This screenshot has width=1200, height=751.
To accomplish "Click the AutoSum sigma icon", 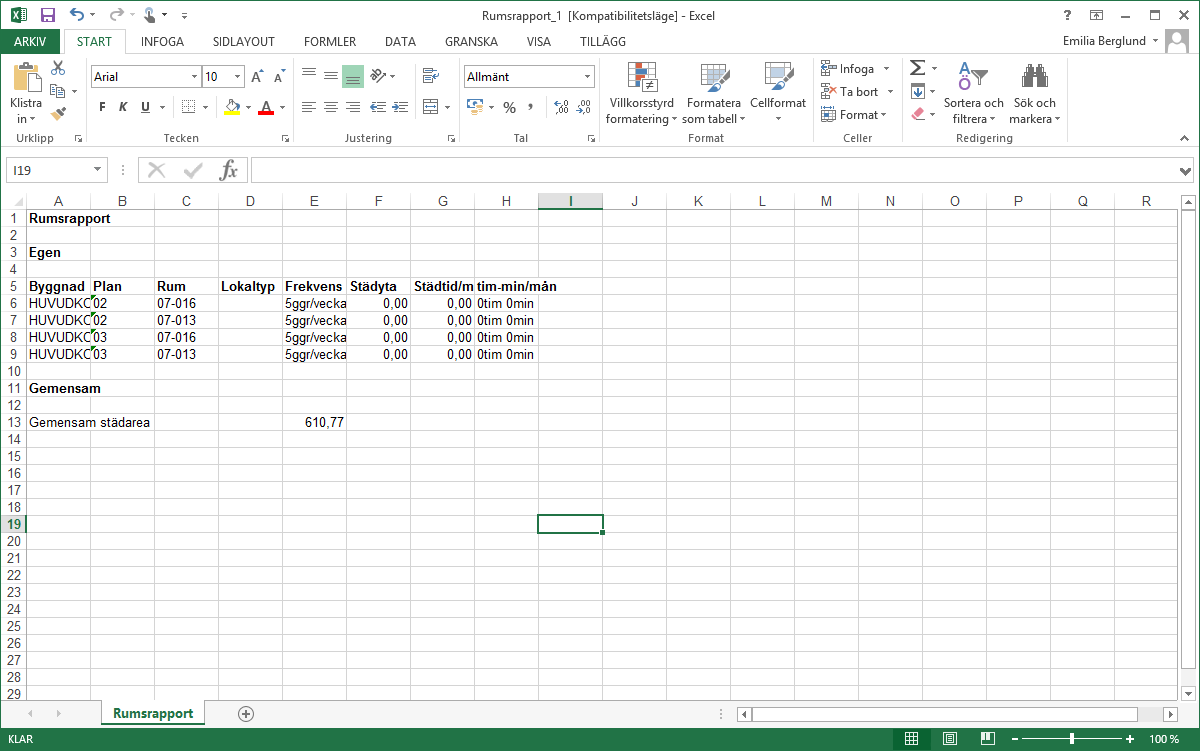I will (x=917, y=68).
